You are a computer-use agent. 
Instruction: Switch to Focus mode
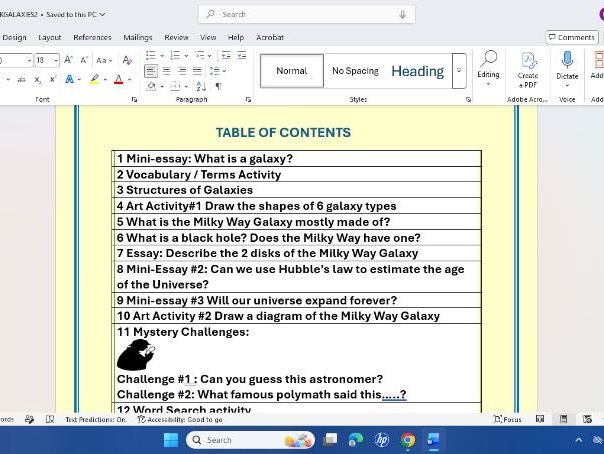pos(507,419)
